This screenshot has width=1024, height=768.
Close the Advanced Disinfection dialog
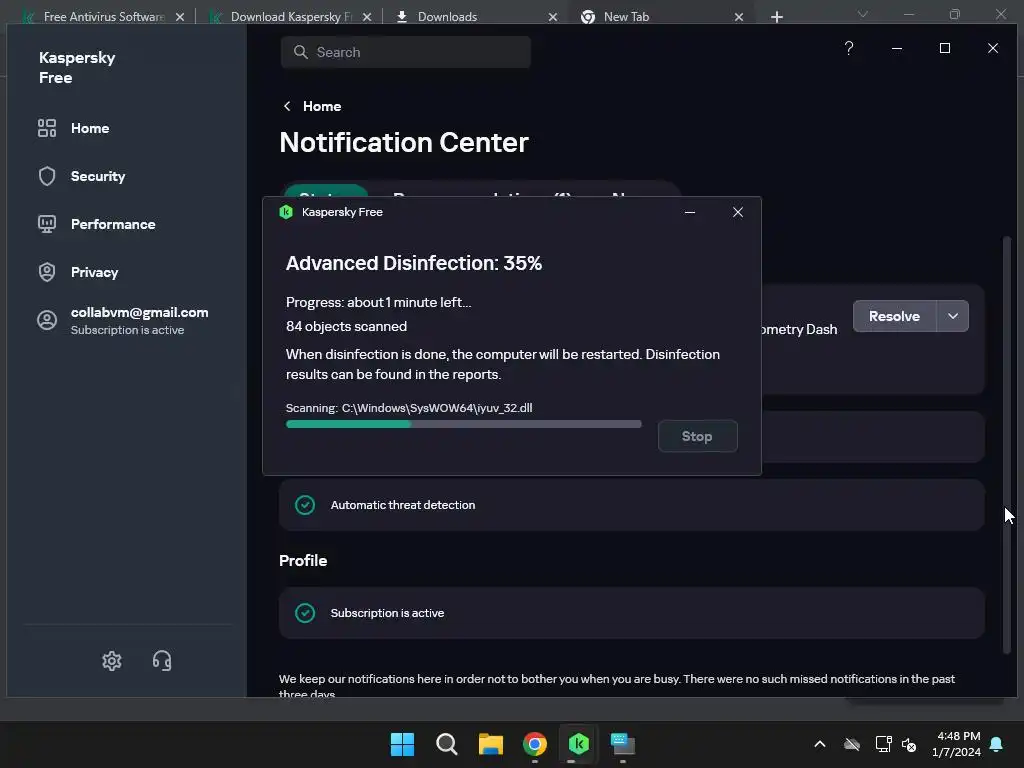pyautogui.click(x=738, y=212)
